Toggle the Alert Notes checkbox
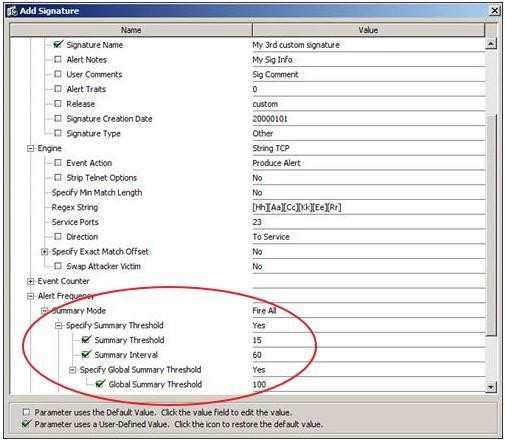The height and width of the screenshot is (440, 506). pyautogui.click(x=58, y=59)
